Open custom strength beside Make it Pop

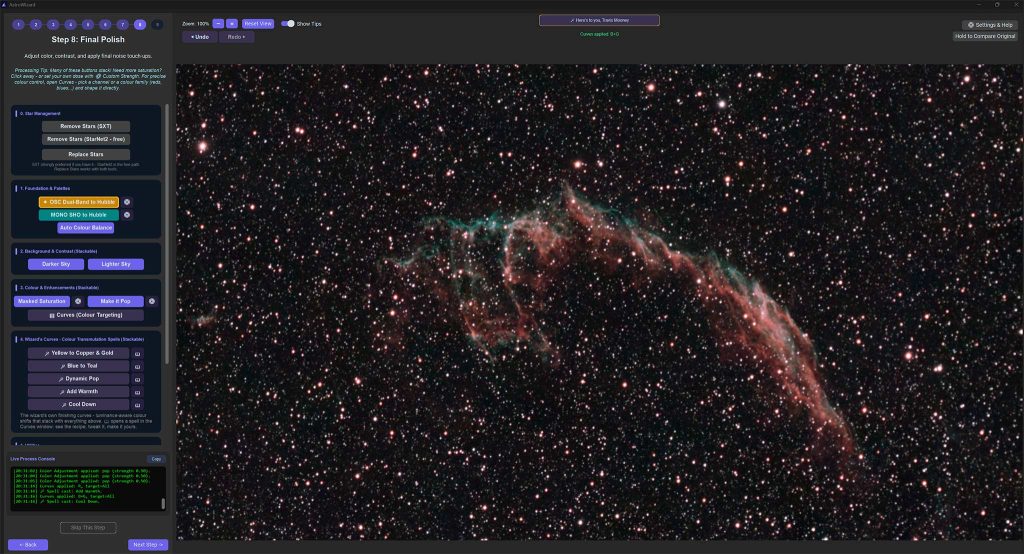[152, 301]
